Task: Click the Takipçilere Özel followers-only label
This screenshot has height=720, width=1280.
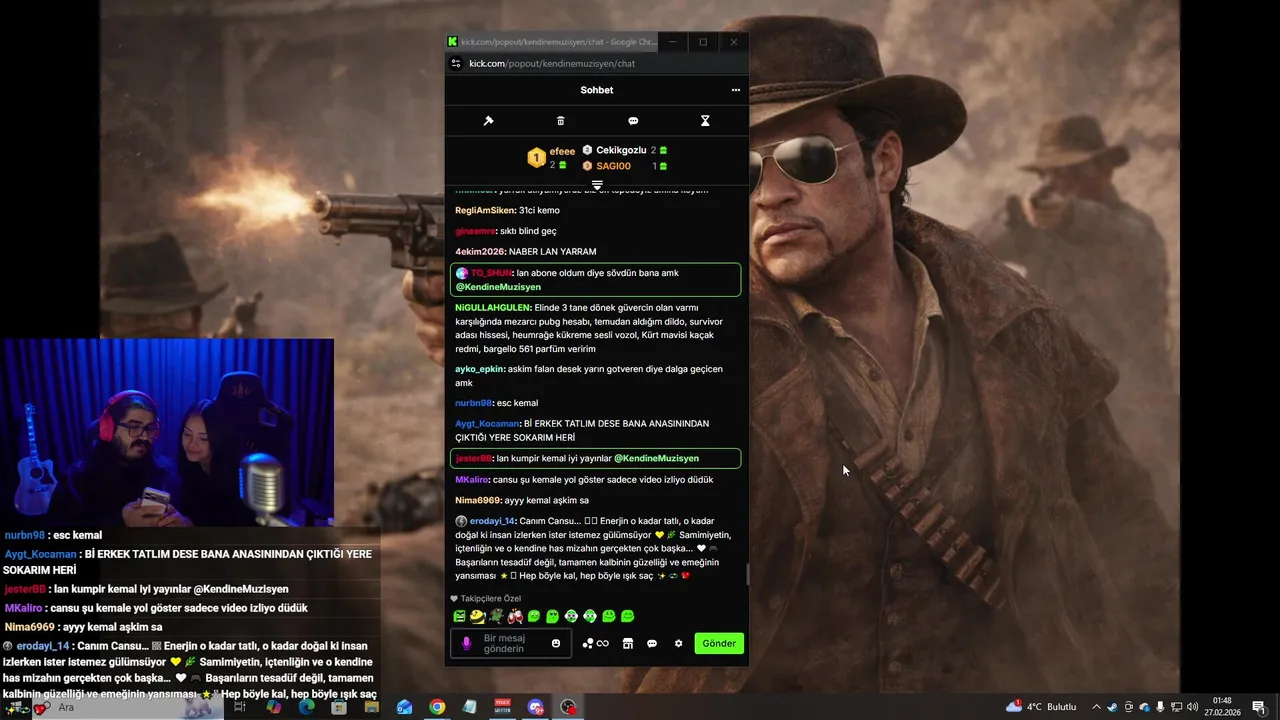Action: coord(490,598)
